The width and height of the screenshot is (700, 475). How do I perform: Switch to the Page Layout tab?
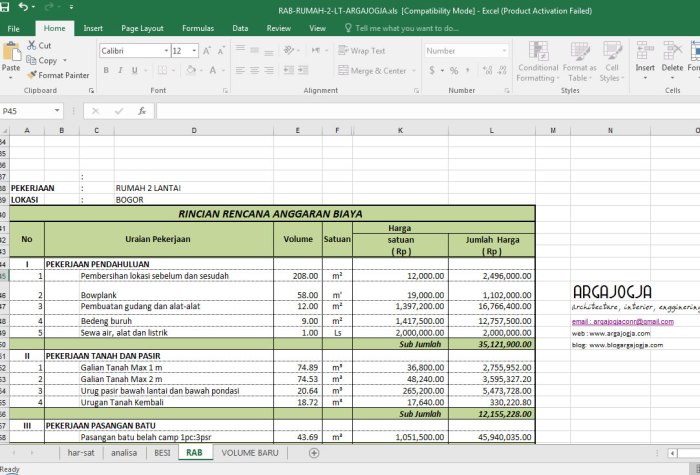click(142, 28)
